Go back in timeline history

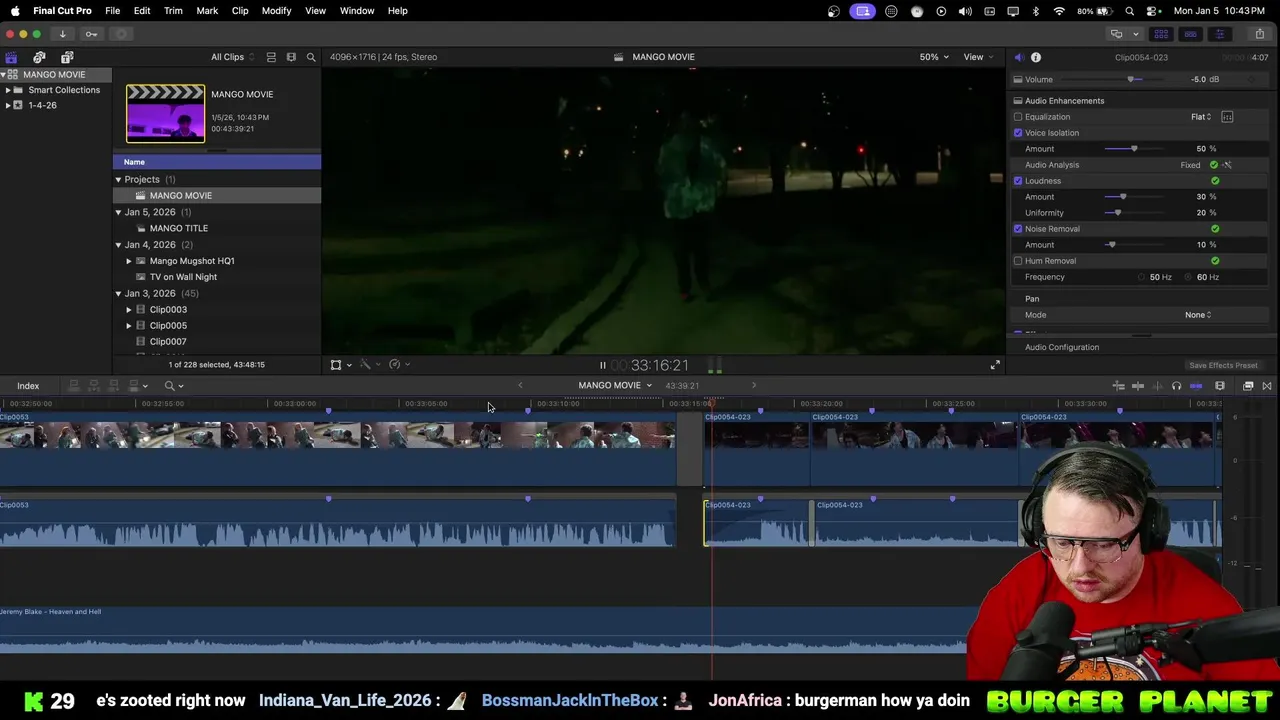520,386
